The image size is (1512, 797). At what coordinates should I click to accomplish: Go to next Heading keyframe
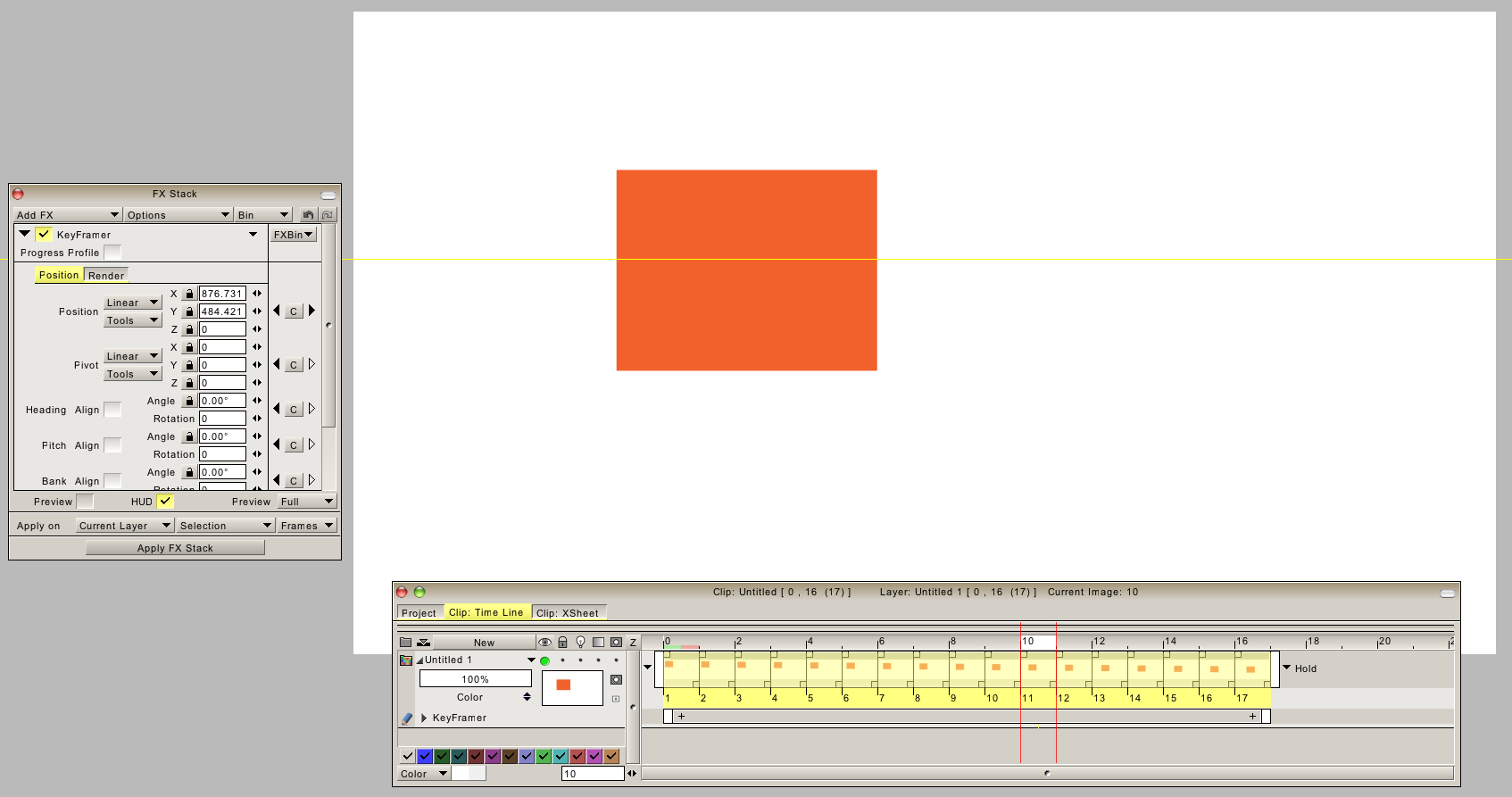[312, 409]
